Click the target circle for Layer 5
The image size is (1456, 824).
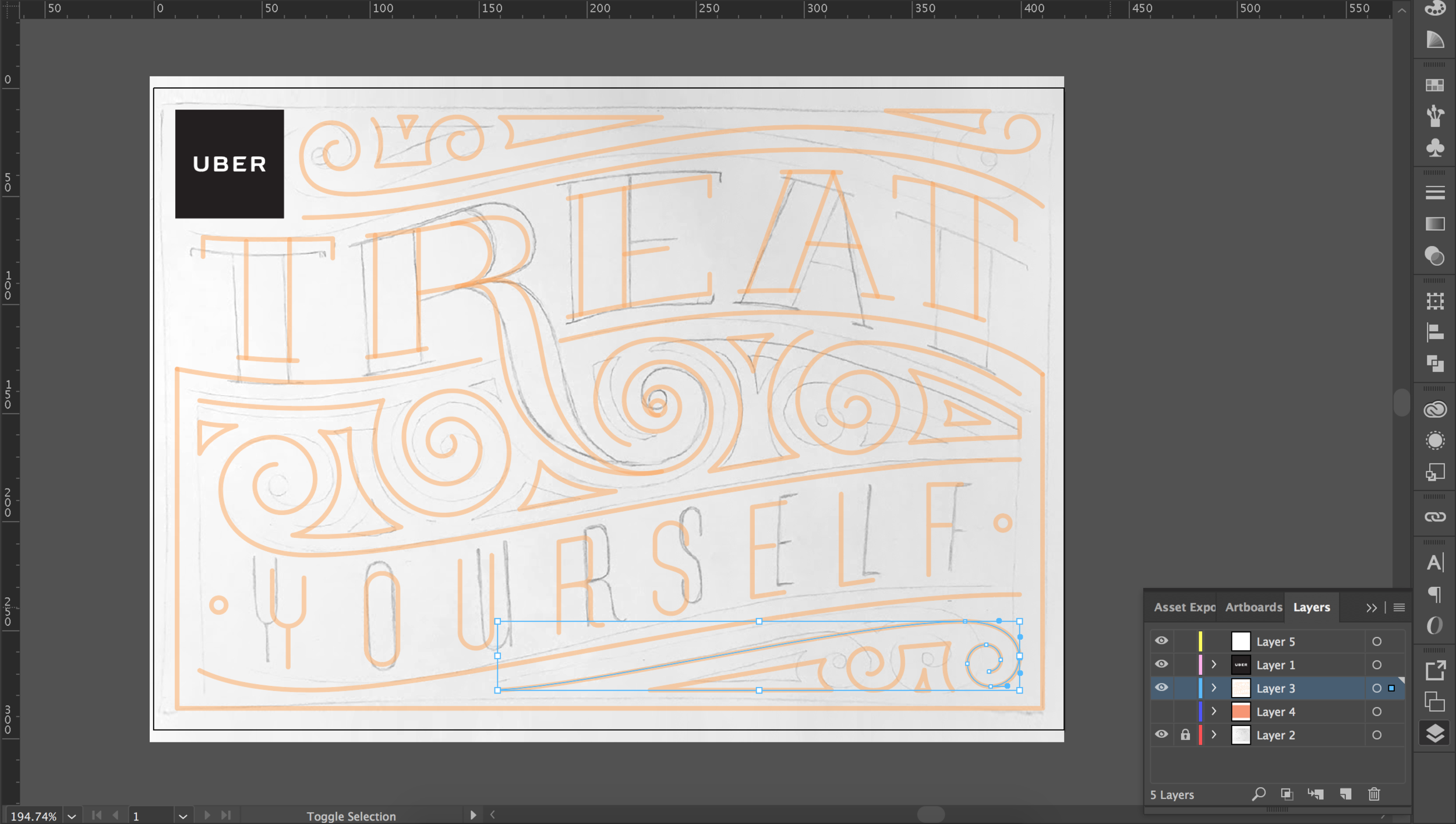(1377, 642)
